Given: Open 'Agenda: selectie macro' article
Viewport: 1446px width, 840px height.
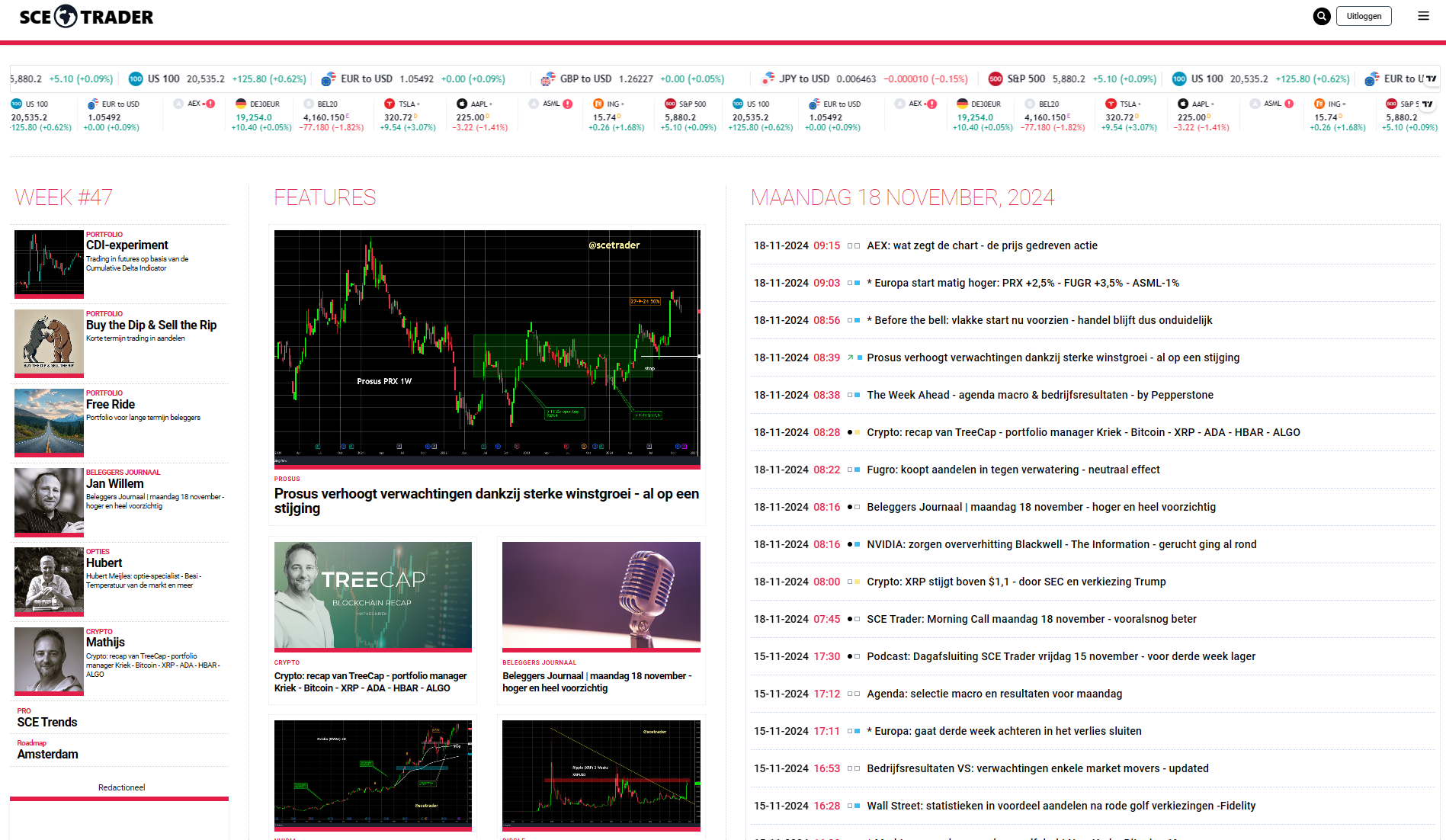Looking at the screenshot, I should (x=994, y=694).
